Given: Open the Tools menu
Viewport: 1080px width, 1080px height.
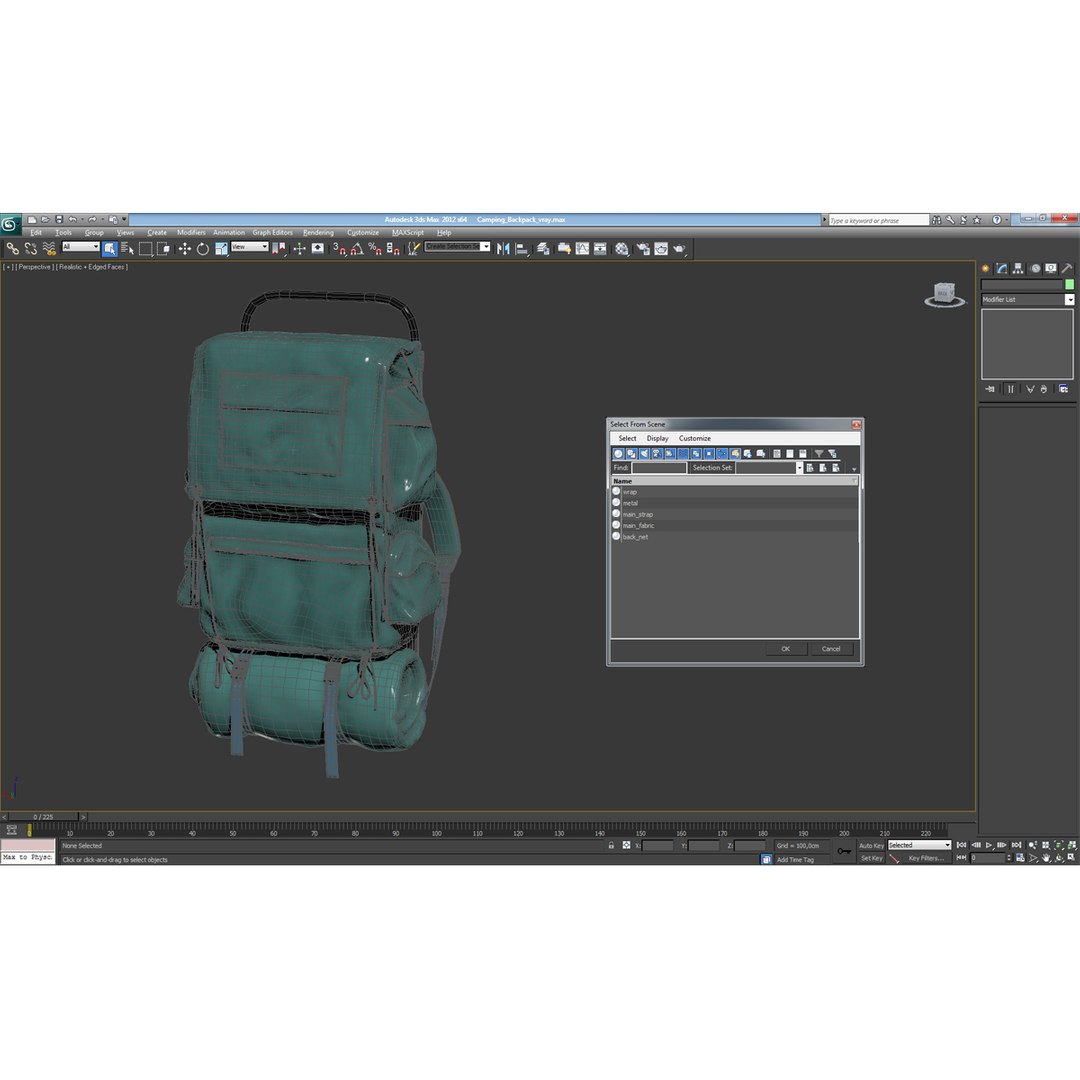Looking at the screenshot, I should [x=63, y=233].
